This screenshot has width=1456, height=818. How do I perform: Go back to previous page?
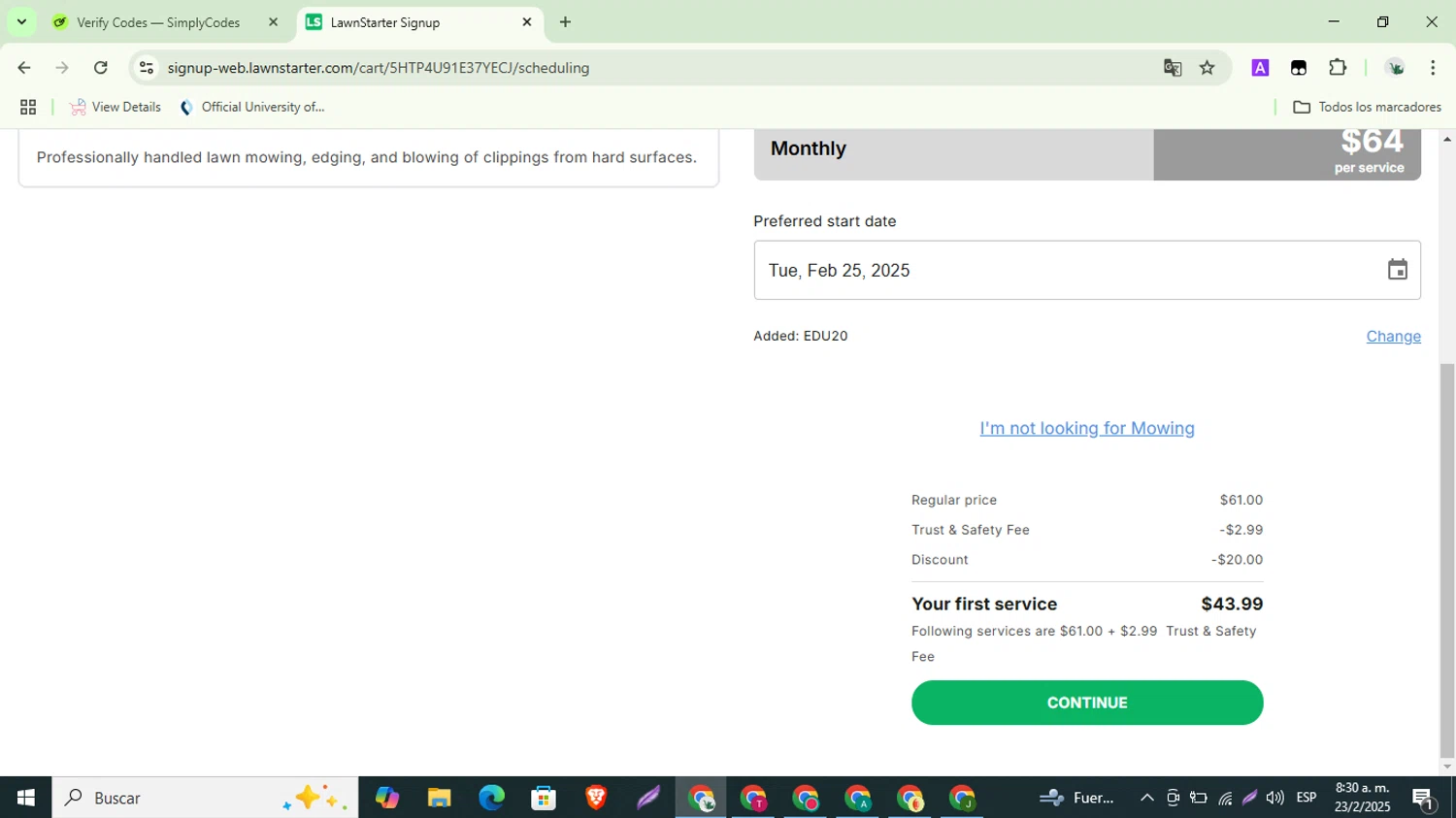pyautogui.click(x=24, y=68)
